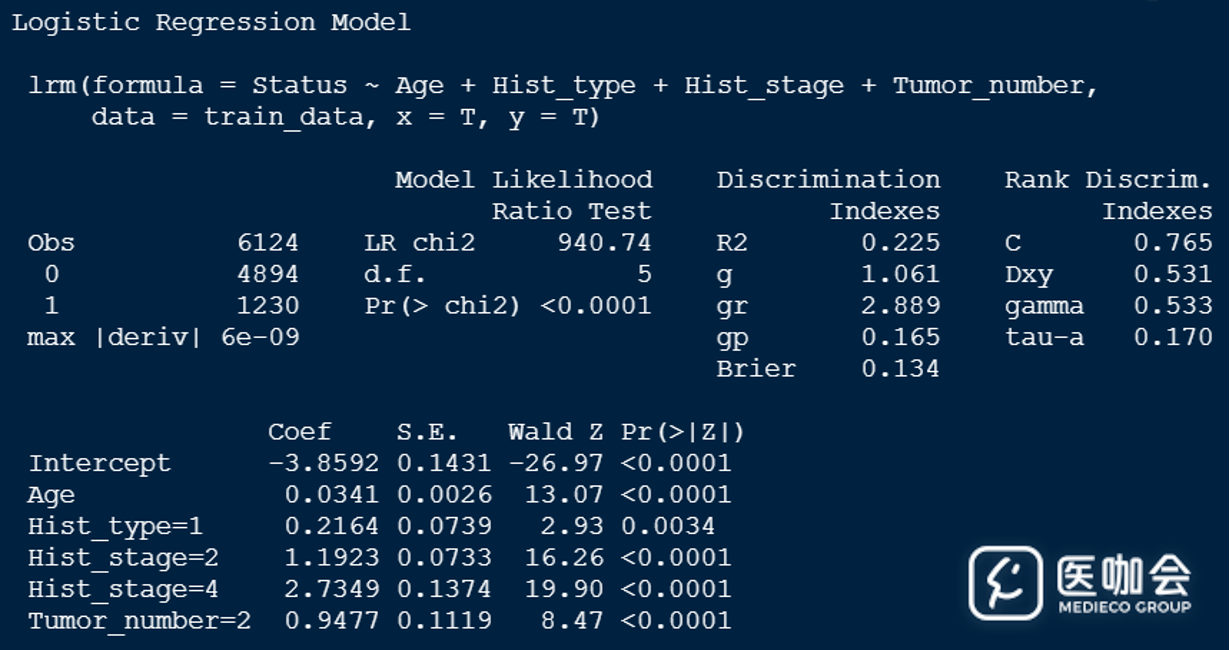The height and width of the screenshot is (650, 1230).
Task: Click the "Logistic Regression Model" title
Action: pos(210,22)
